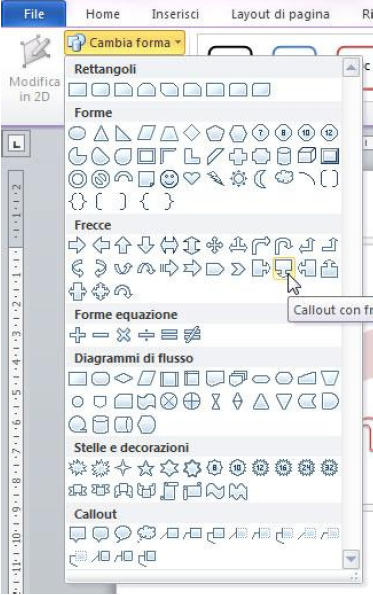This screenshot has height=595, width=373.
Task: Open the Layout di pagina tab
Action: [280, 14]
